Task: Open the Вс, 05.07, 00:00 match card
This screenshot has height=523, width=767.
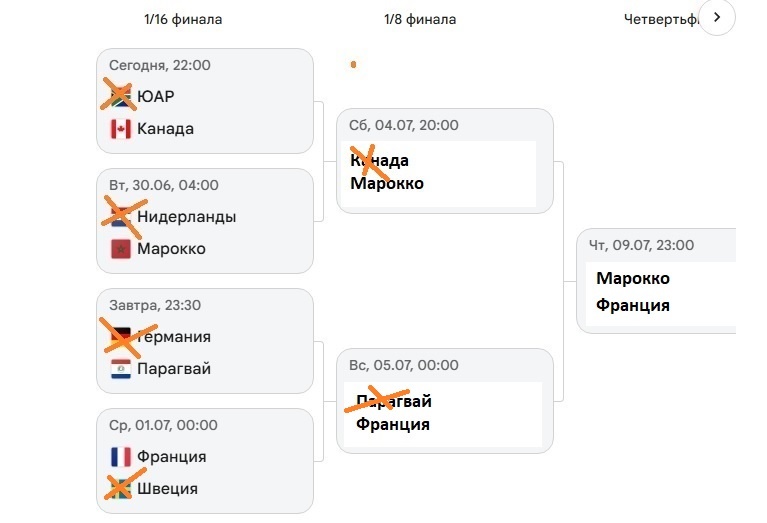Action: [445, 401]
